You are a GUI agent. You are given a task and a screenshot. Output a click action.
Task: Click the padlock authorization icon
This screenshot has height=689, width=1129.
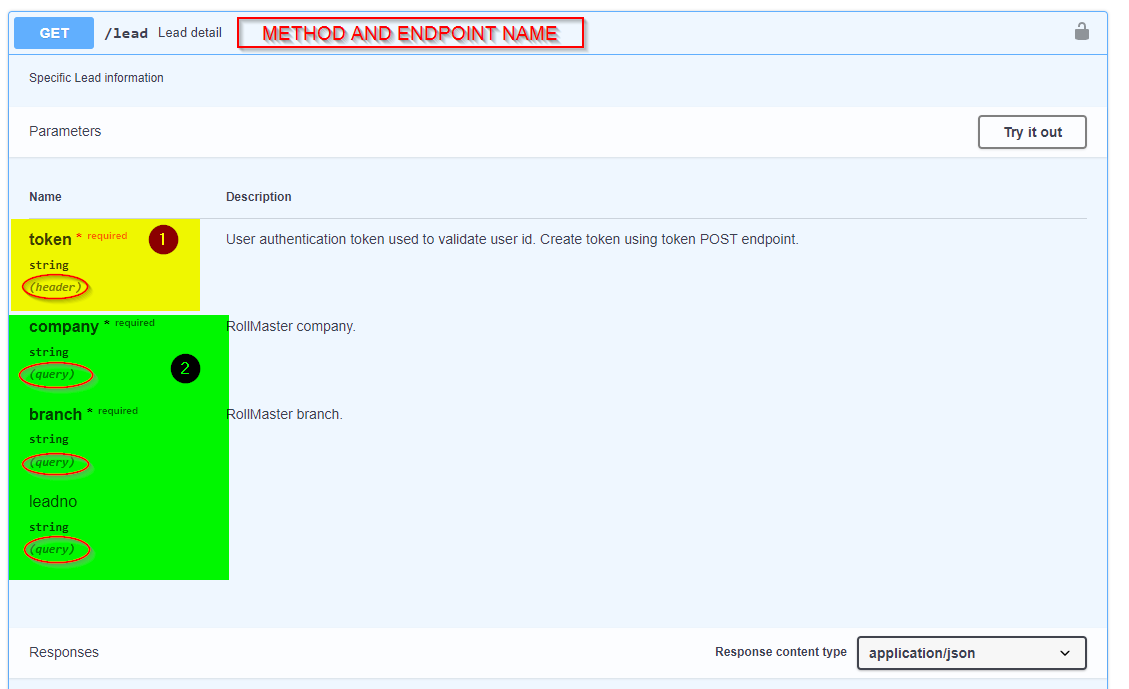pos(1081,32)
